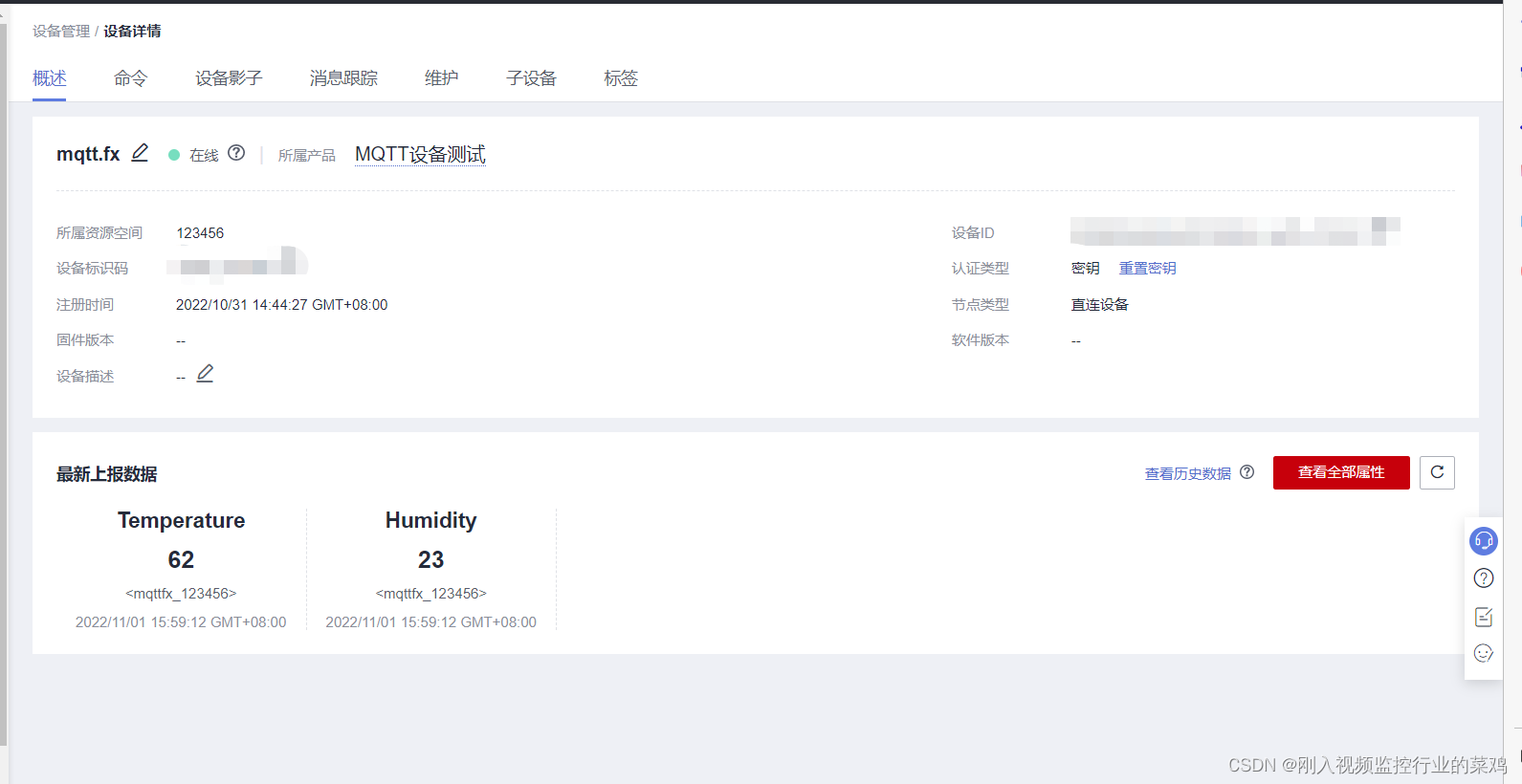Click 最新上报数据 section heading
Screen dimensions: 1522x784
click(x=107, y=474)
